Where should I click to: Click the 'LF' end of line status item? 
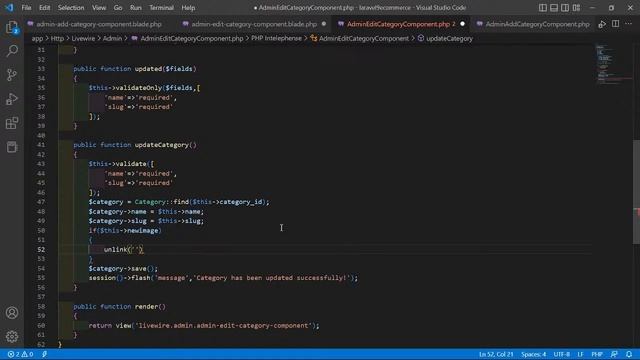pyautogui.click(x=580, y=354)
